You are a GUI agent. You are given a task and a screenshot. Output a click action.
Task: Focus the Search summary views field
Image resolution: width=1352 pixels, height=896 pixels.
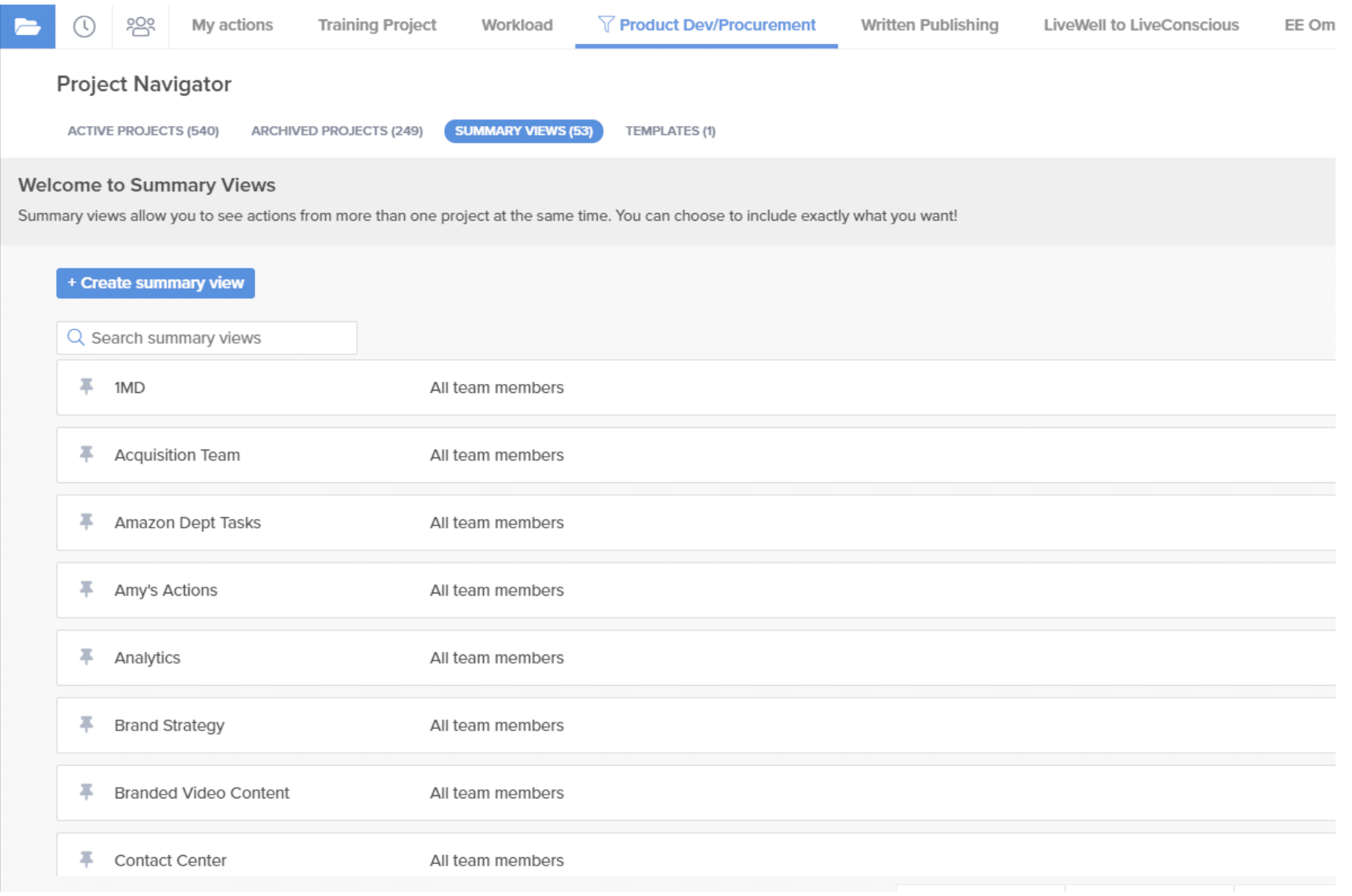coord(207,338)
